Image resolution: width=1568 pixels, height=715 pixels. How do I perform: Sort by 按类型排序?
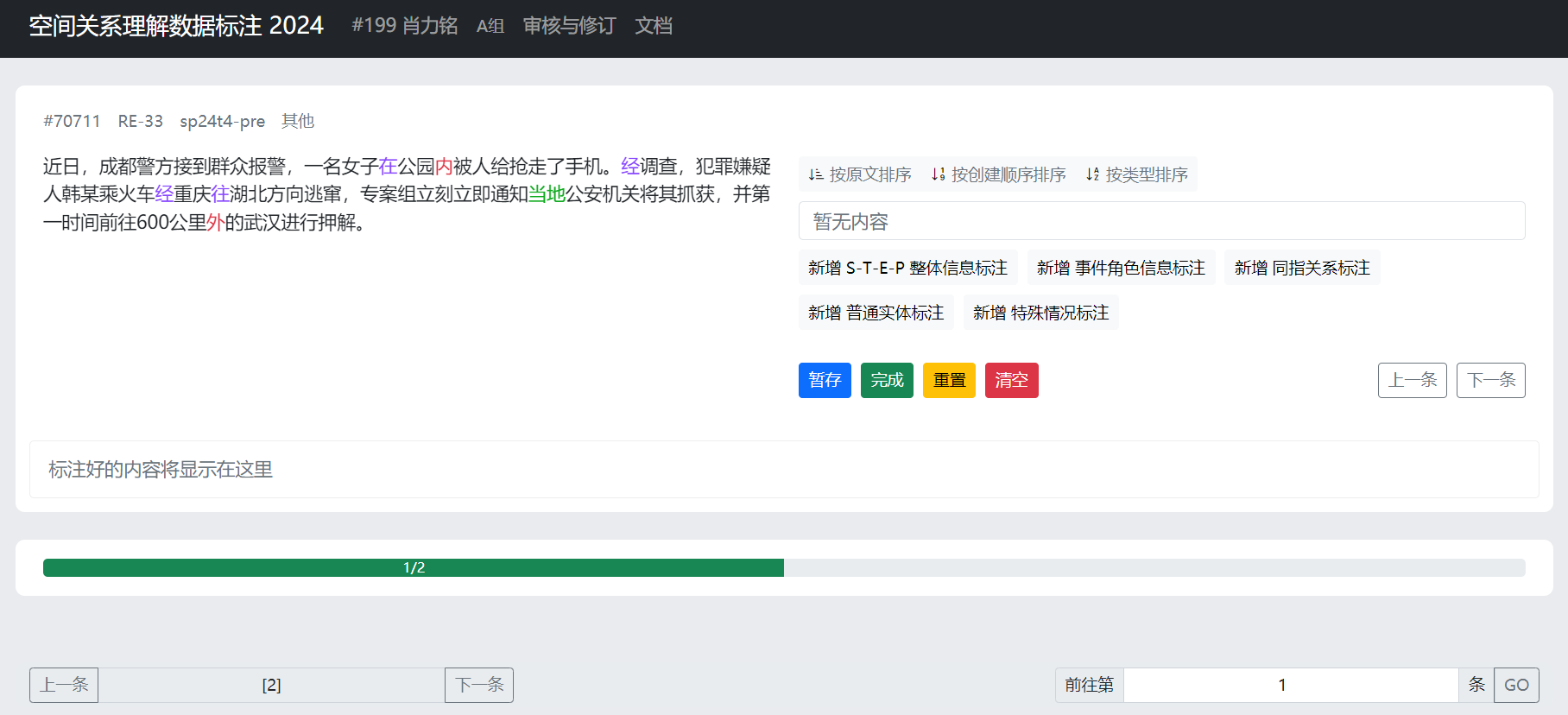pos(1137,174)
